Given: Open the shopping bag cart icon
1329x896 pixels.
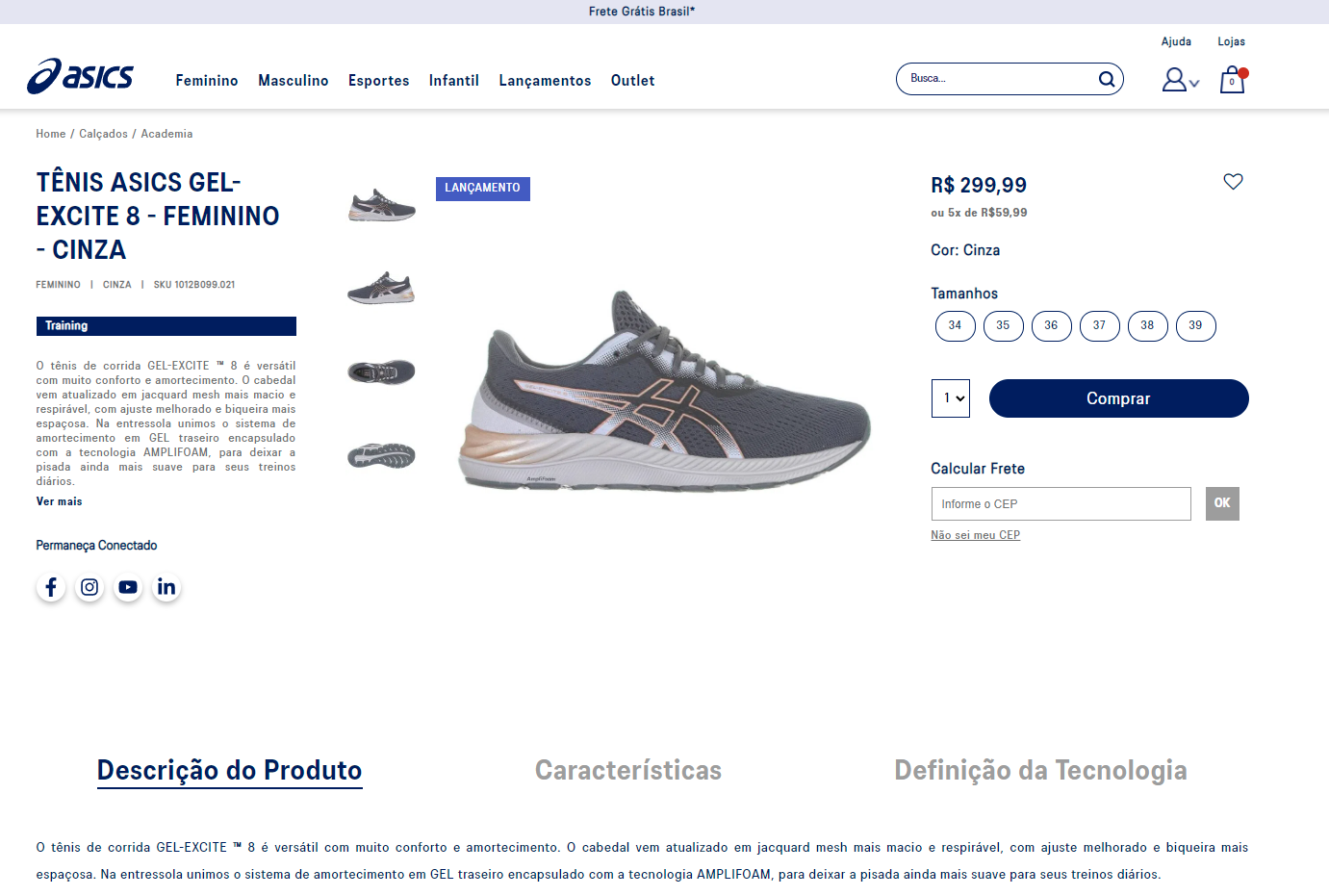Looking at the screenshot, I should 1233,80.
